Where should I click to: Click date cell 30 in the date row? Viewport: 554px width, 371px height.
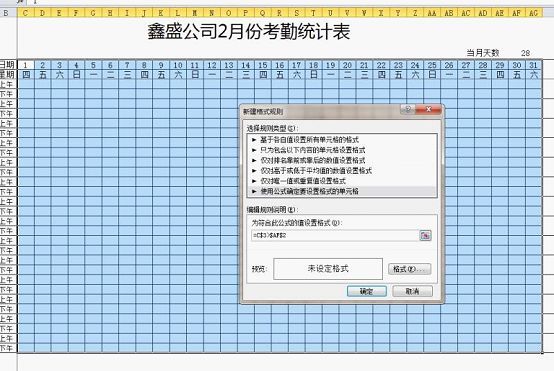(517, 65)
